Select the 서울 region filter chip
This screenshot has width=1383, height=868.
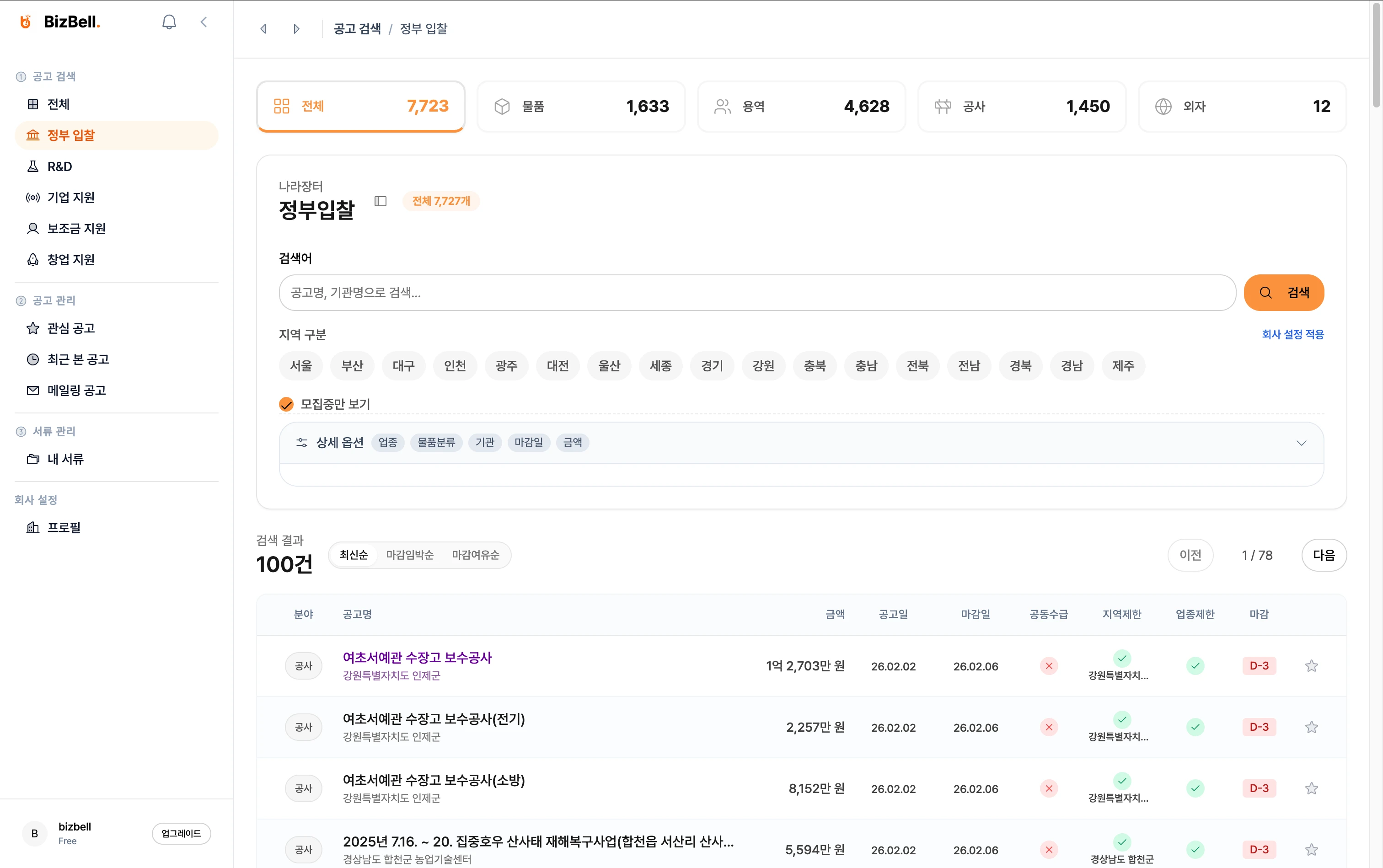[301, 366]
